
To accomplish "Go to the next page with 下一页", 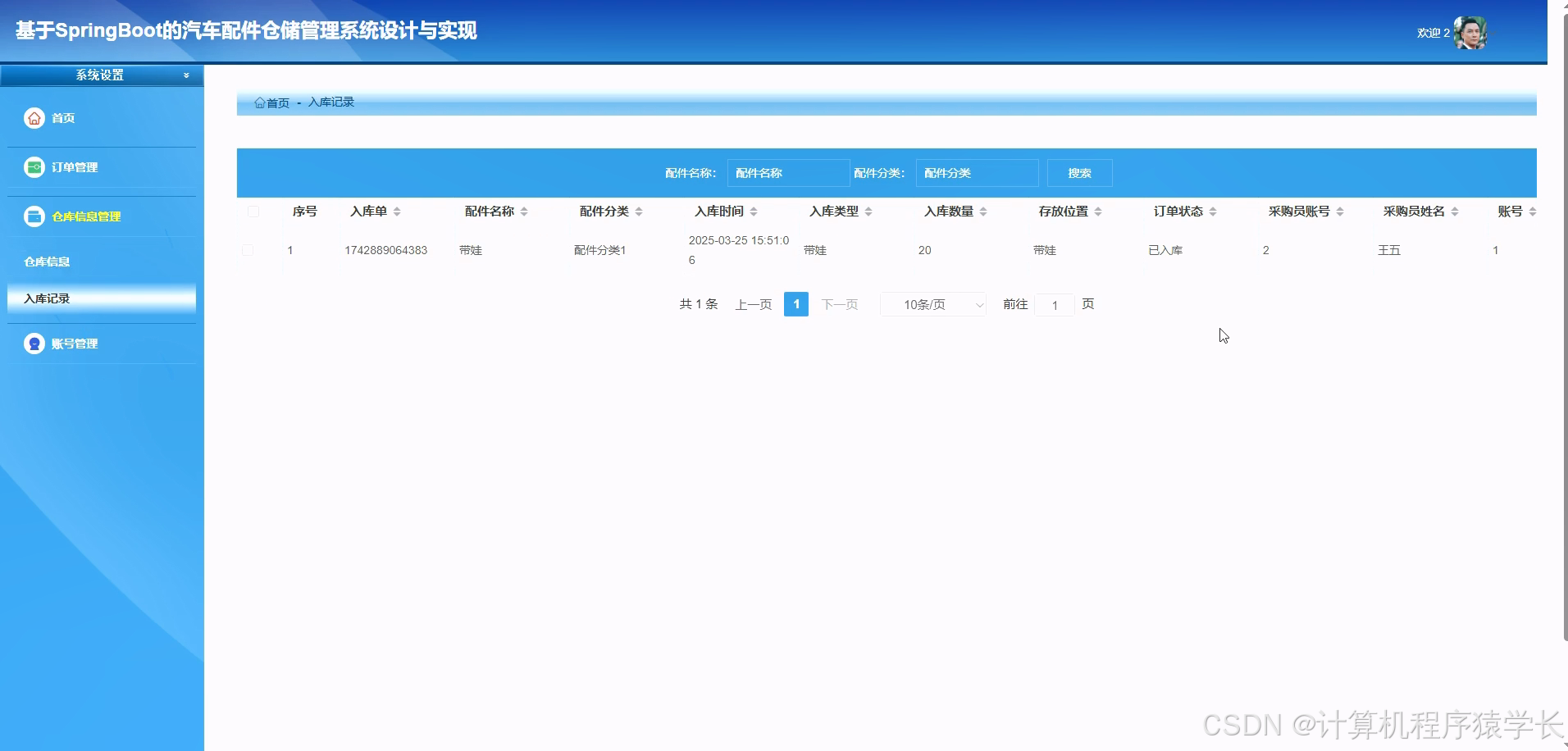I will point(840,304).
